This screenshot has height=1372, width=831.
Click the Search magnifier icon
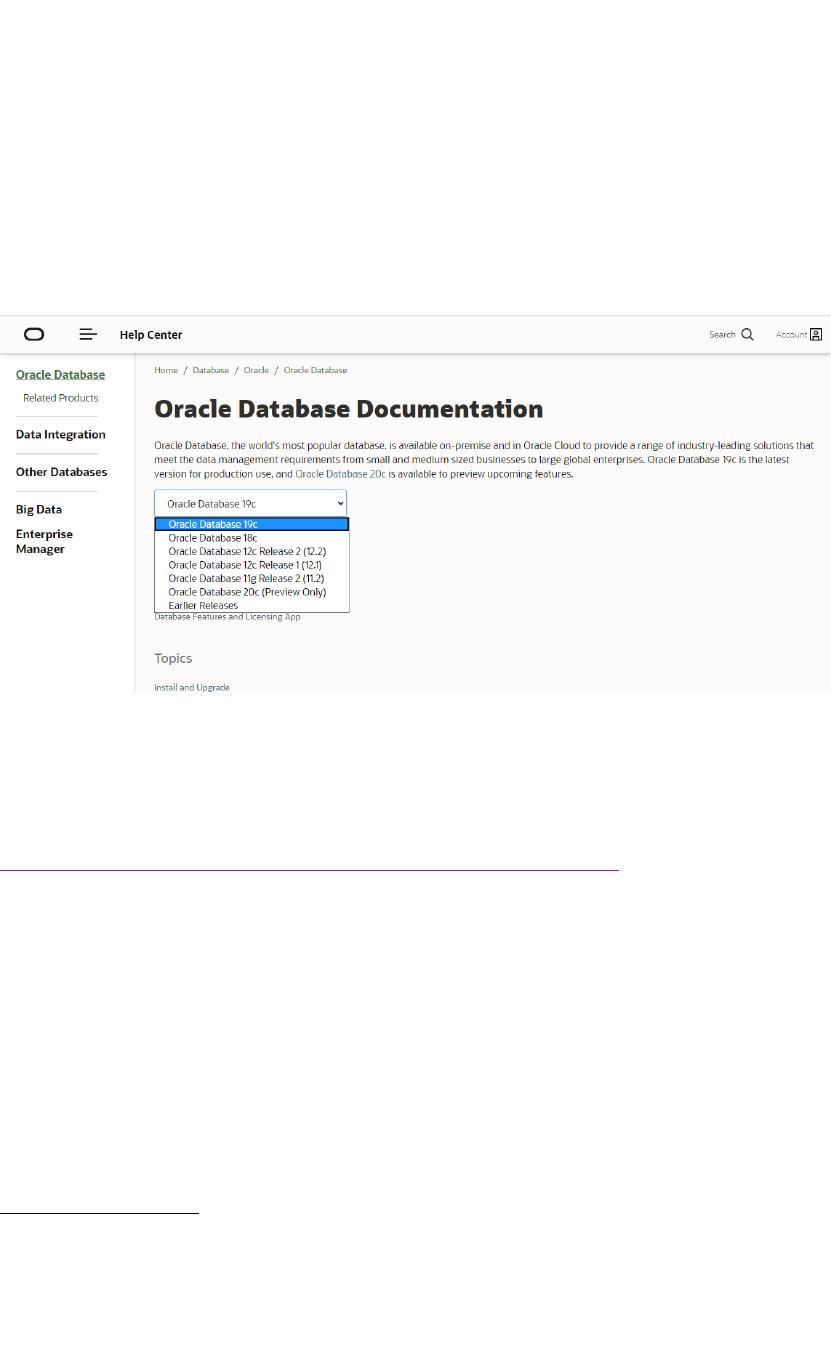[x=747, y=335]
